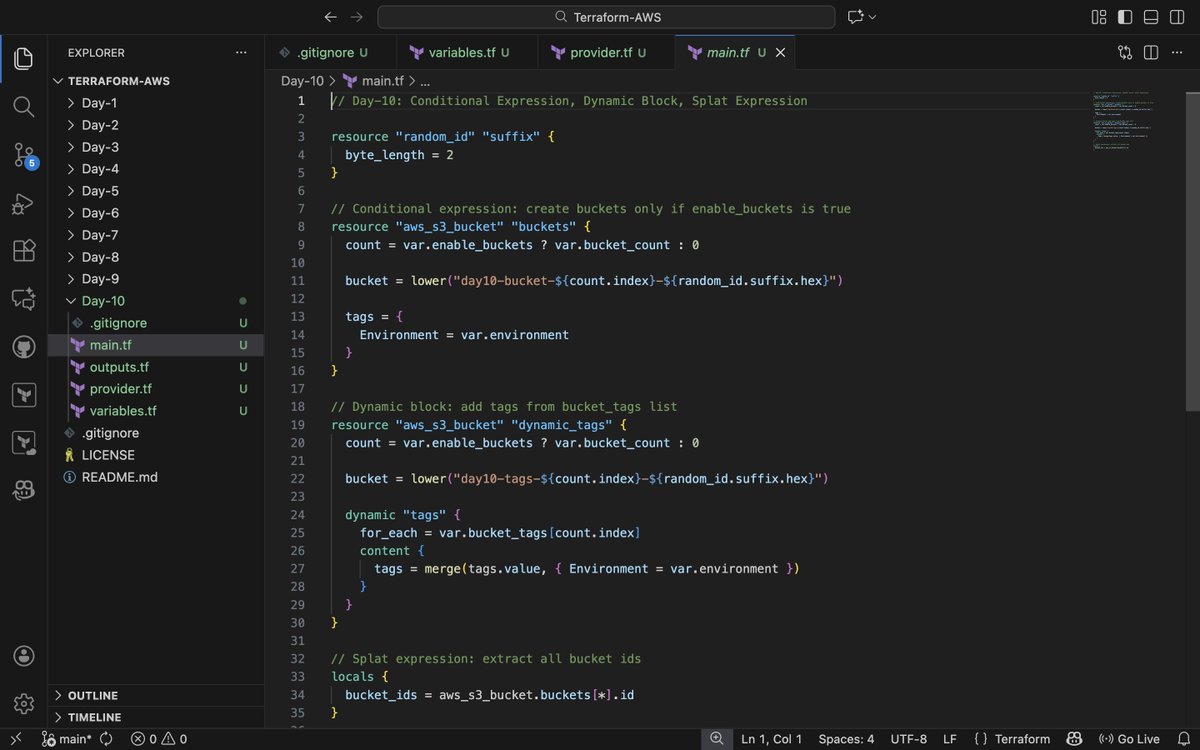Synchronize changes from status bar

[106, 739]
